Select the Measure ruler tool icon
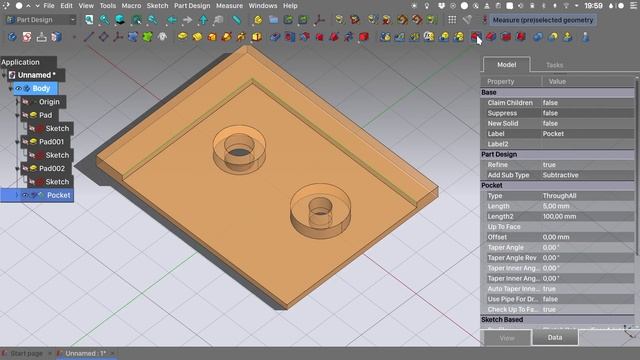Screen dimensions: 640x360 pyautogui.click(x=236, y=20)
